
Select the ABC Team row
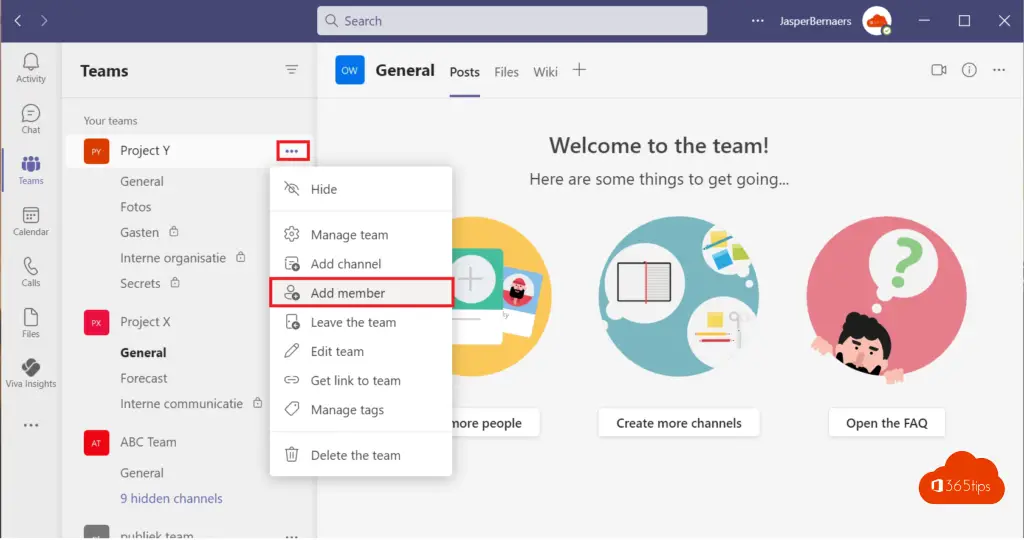pyautogui.click(x=148, y=442)
